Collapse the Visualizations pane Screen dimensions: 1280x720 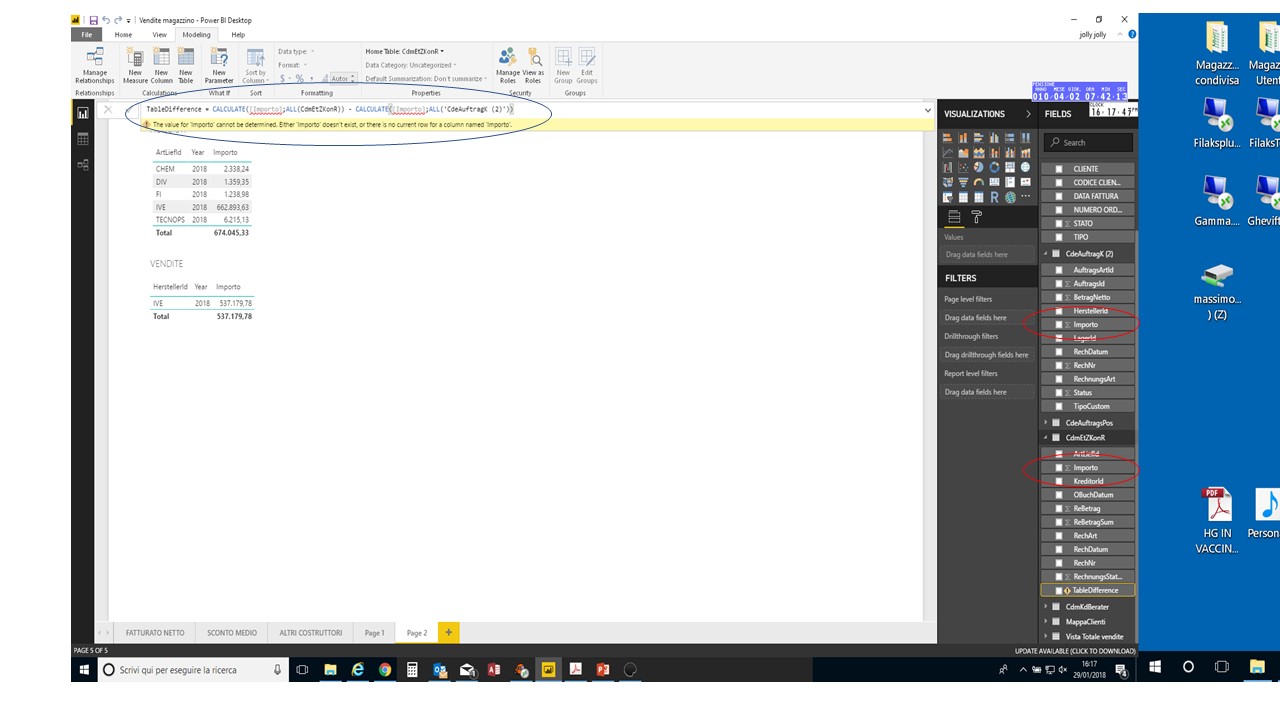point(1028,114)
